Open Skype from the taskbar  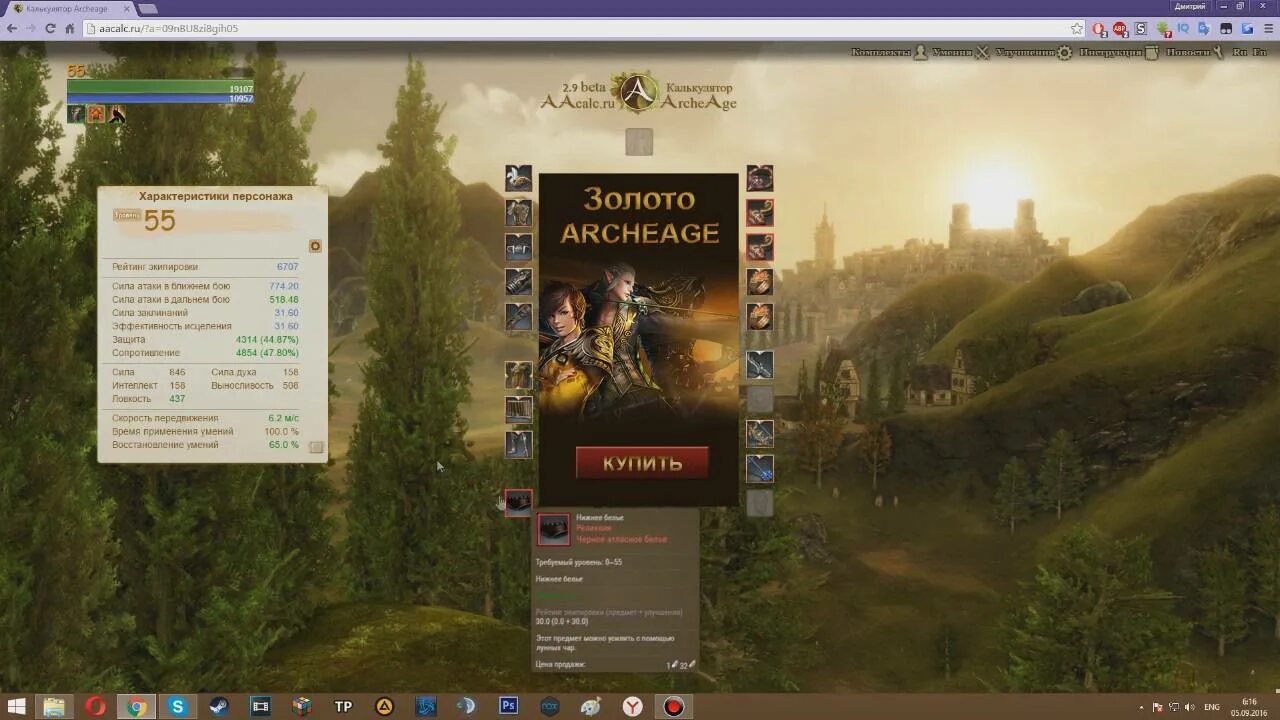pyautogui.click(x=178, y=706)
